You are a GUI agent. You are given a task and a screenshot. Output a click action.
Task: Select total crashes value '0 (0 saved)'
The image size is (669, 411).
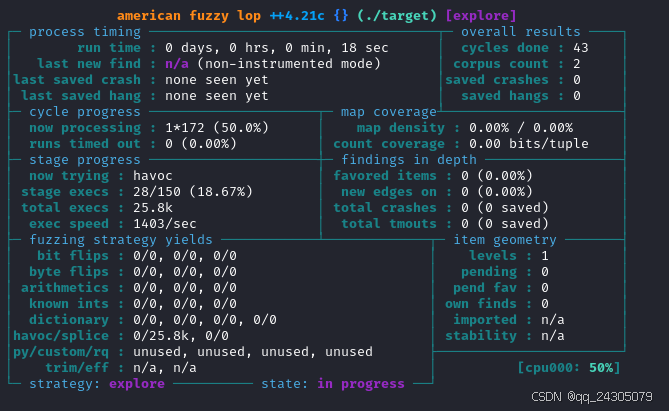coord(505,208)
